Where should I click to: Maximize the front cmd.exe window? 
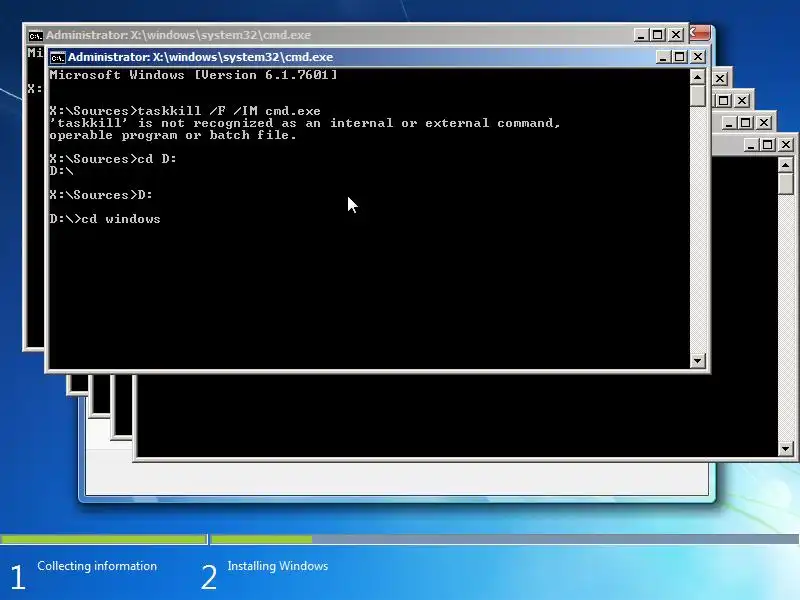coord(680,57)
